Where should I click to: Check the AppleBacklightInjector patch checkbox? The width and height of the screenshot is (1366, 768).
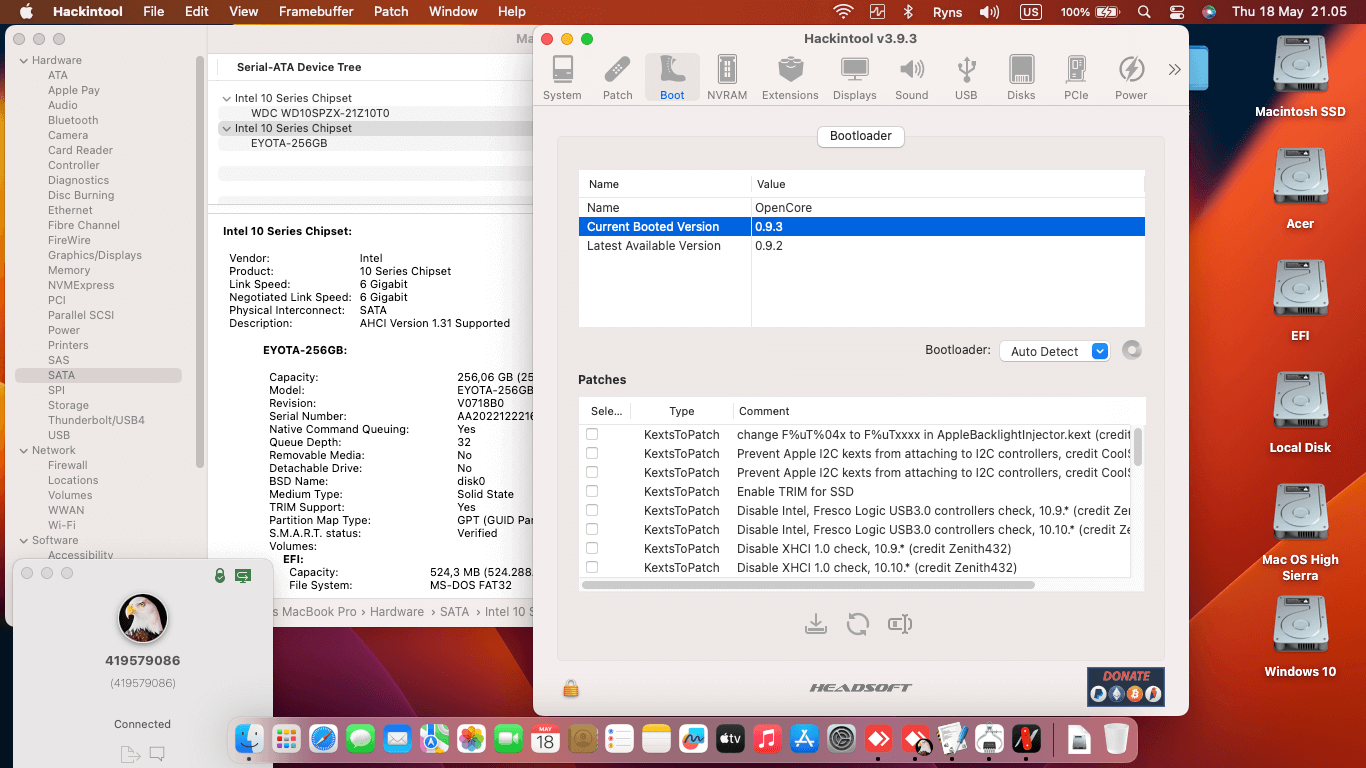[x=592, y=434]
